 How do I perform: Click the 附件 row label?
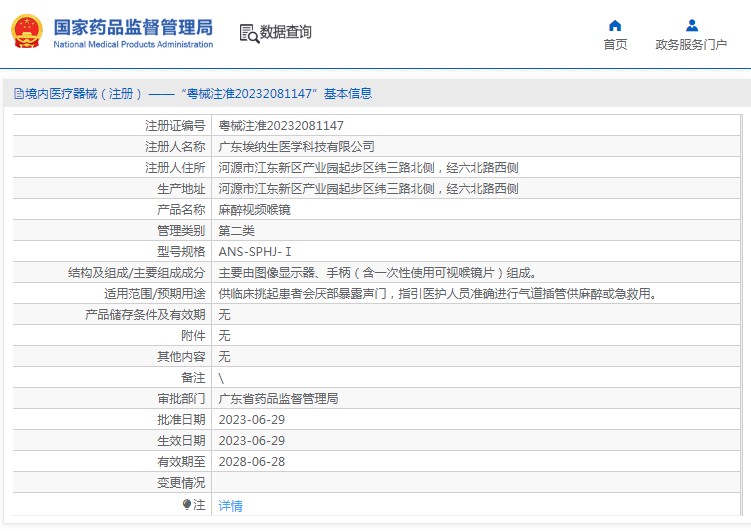pos(193,336)
